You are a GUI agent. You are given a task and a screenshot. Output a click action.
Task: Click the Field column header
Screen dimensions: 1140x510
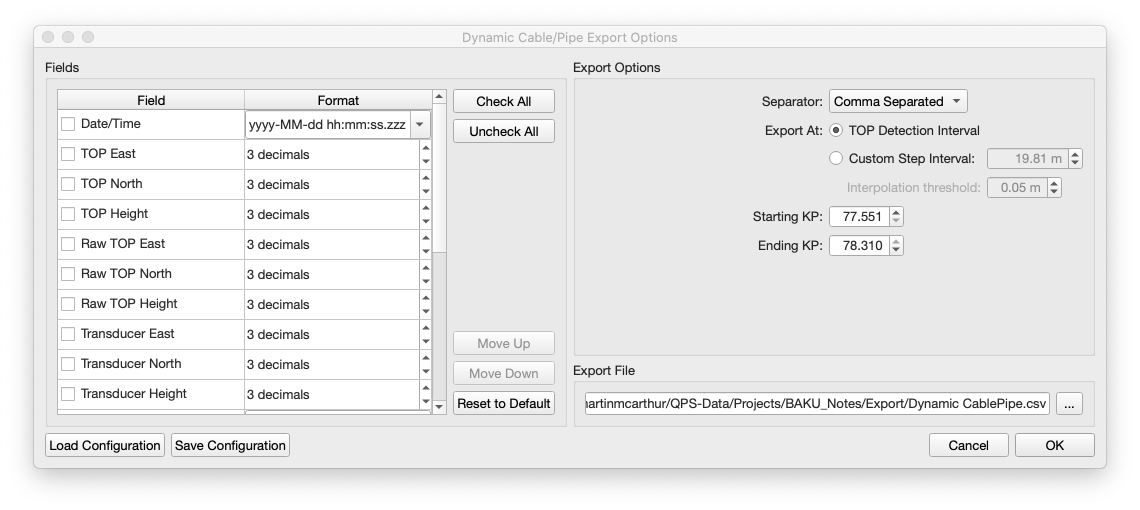click(151, 100)
